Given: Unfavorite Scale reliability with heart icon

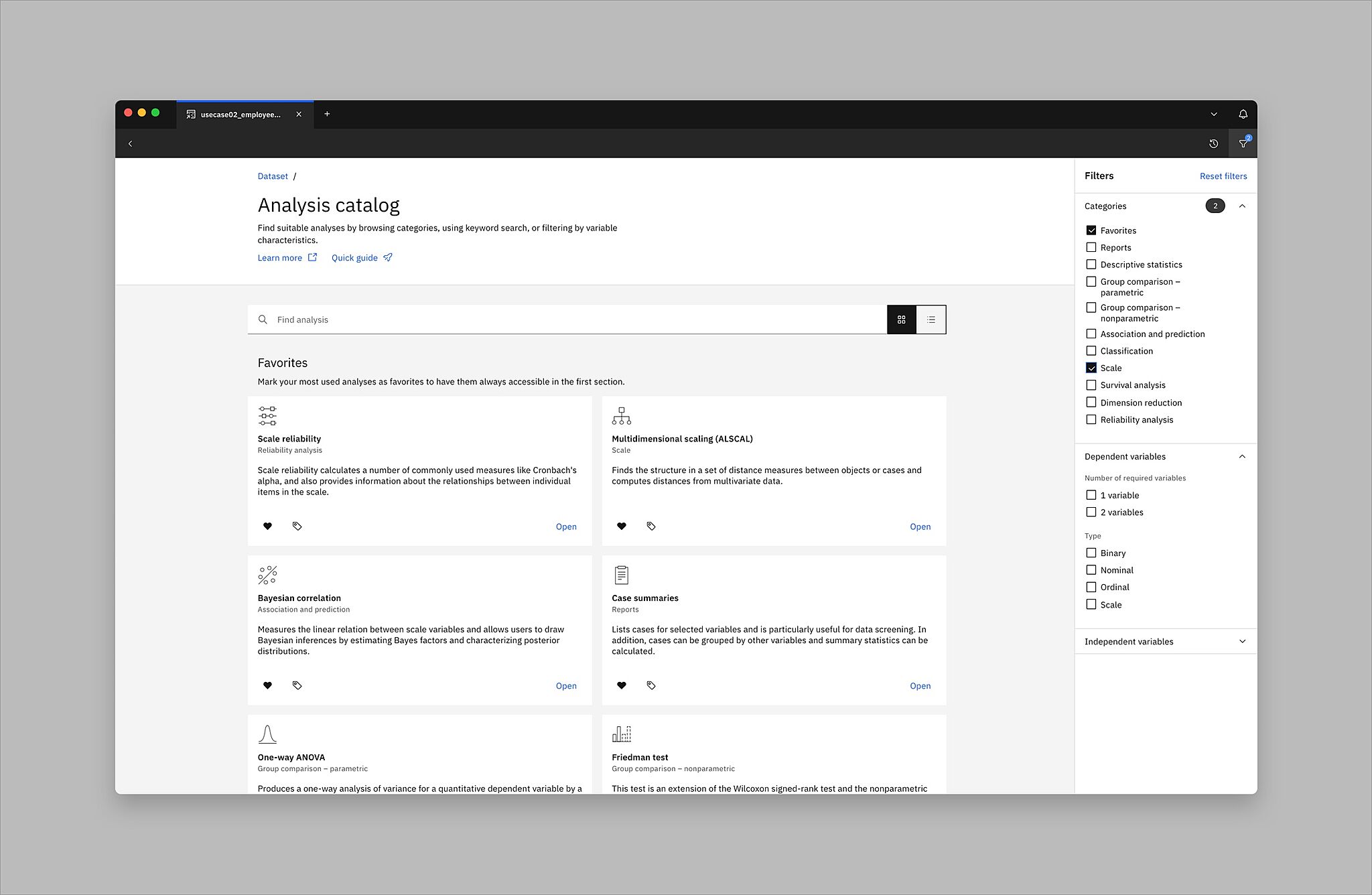Looking at the screenshot, I should pos(267,527).
